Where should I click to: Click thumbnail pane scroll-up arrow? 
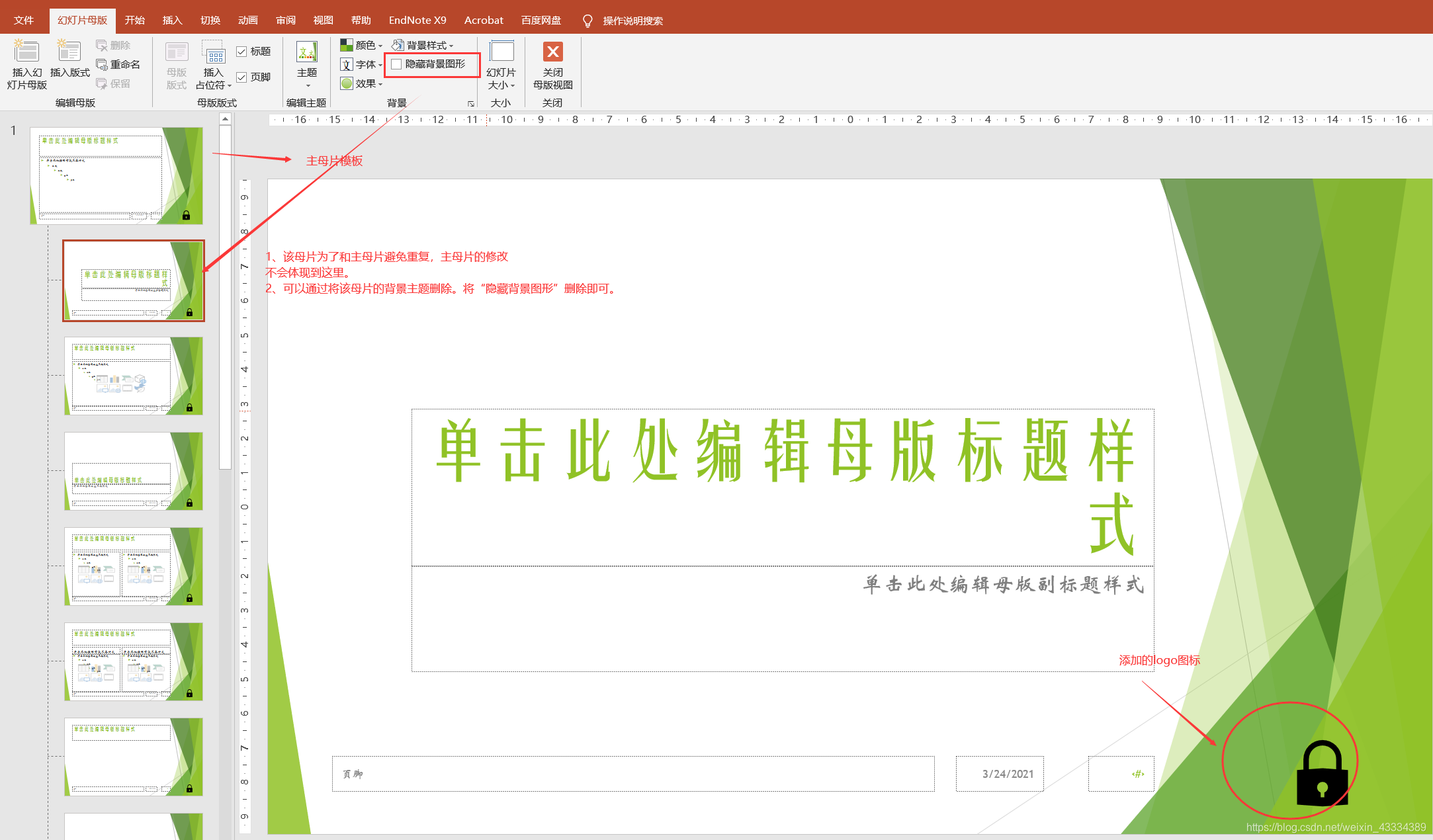pos(225,119)
